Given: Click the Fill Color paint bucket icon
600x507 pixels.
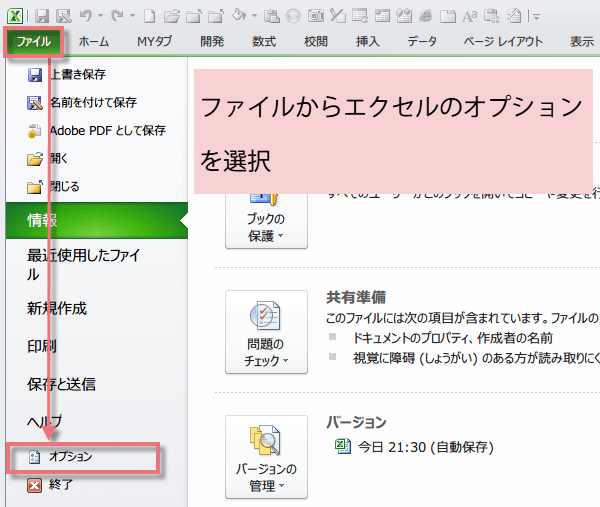Looking at the screenshot, I should (x=239, y=15).
